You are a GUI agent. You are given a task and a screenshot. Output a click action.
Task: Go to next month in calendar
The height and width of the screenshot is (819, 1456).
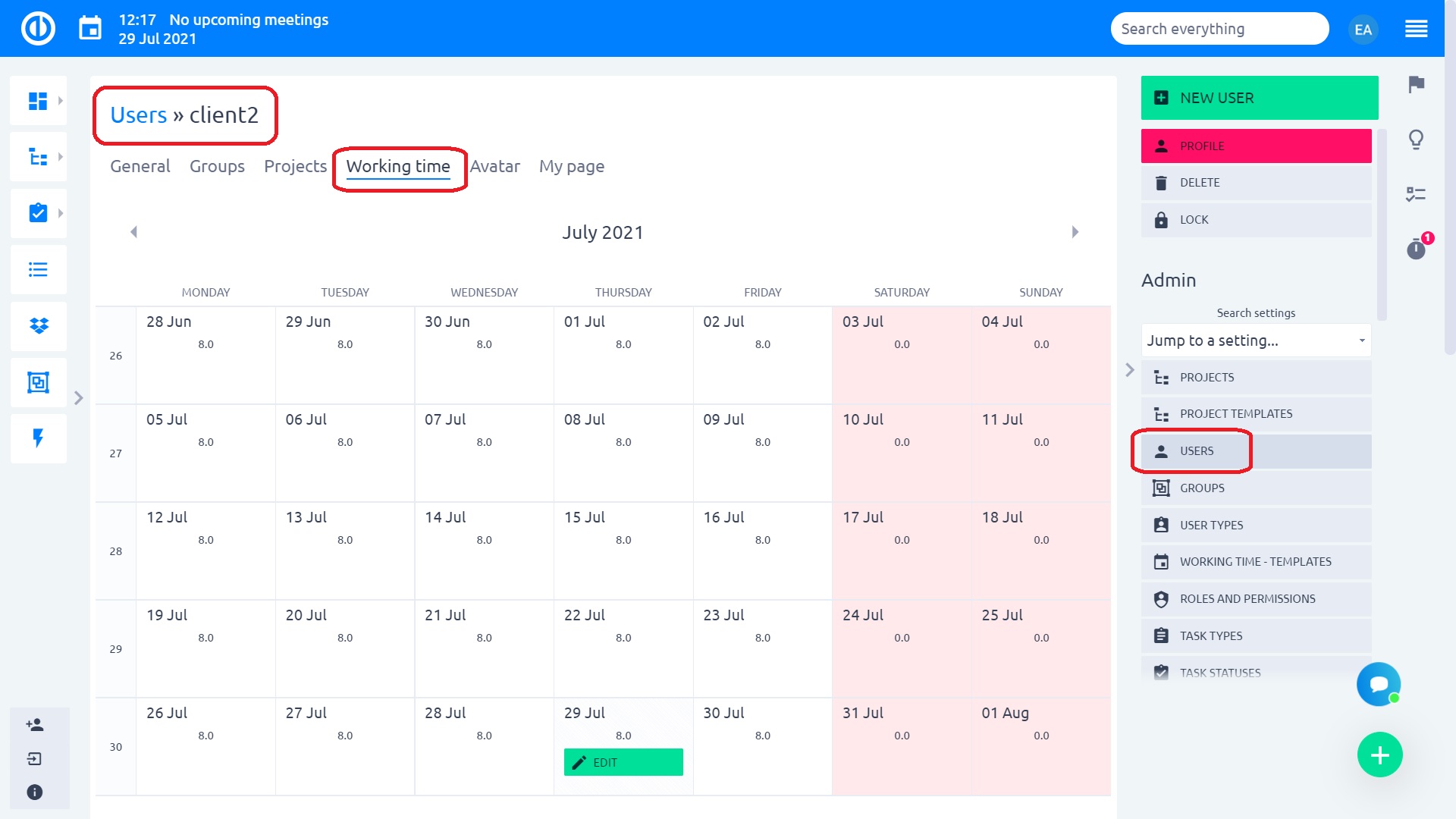pyautogui.click(x=1075, y=232)
